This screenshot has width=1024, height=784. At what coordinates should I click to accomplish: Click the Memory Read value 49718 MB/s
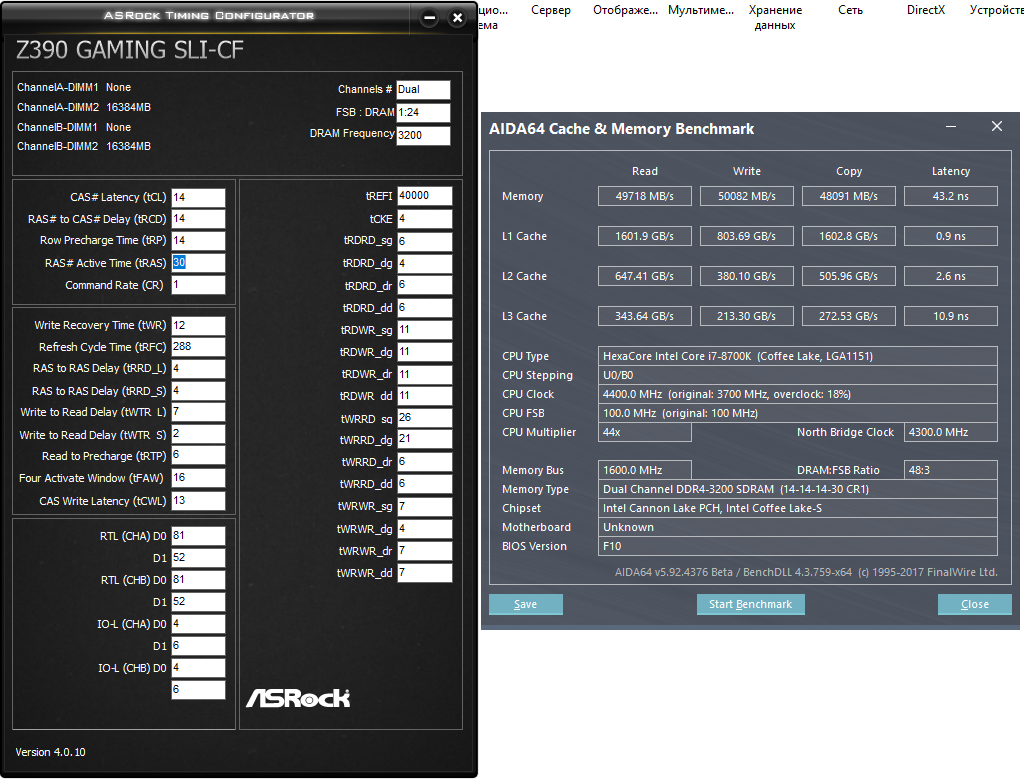pyautogui.click(x=645, y=196)
